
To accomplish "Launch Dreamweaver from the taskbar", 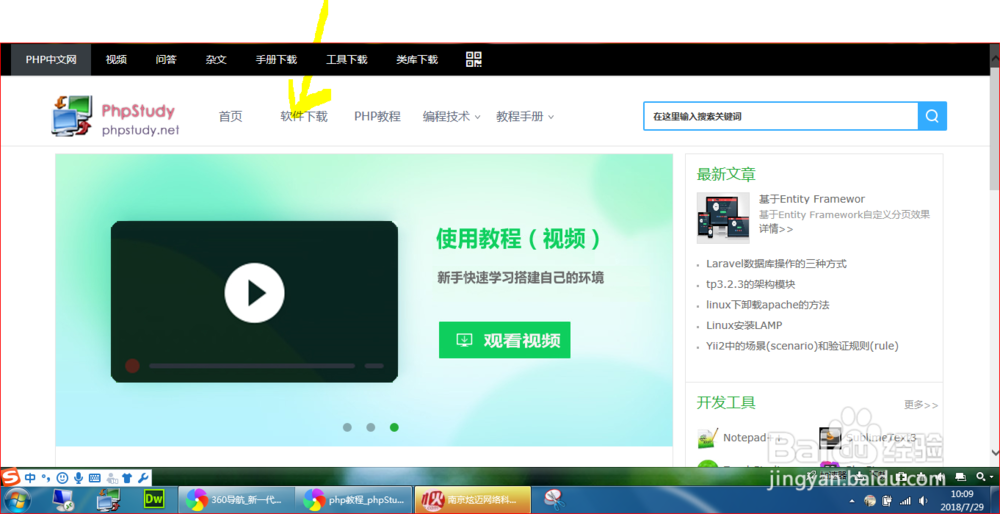I will pos(154,499).
